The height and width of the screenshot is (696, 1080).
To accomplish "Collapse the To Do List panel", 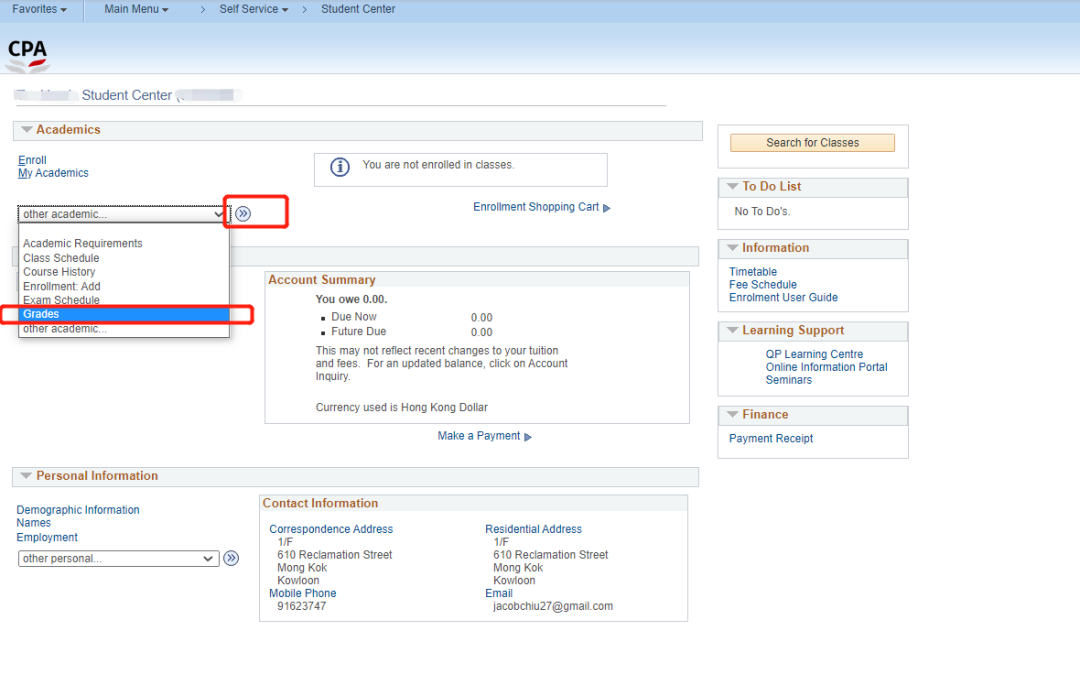I will pyautogui.click(x=731, y=187).
